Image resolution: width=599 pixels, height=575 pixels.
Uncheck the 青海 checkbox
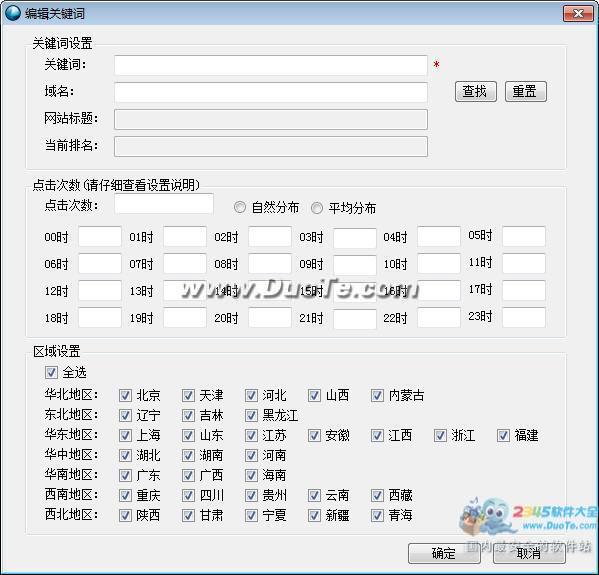pyautogui.click(x=377, y=515)
